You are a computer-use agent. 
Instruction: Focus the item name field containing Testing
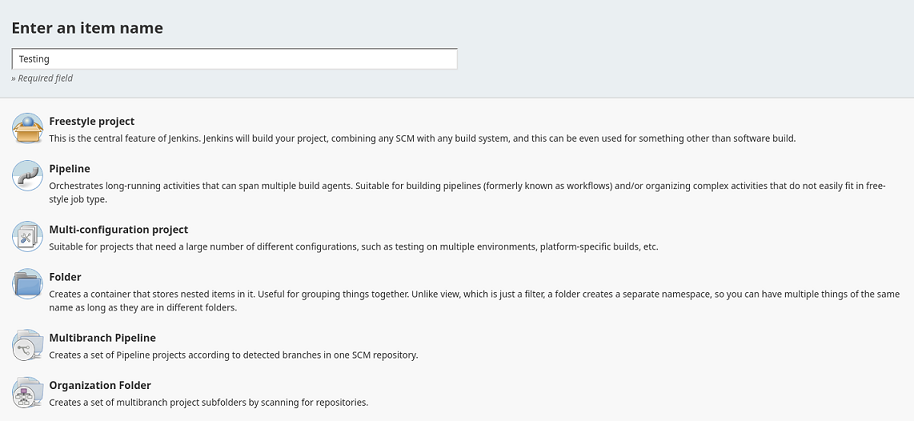click(234, 59)
